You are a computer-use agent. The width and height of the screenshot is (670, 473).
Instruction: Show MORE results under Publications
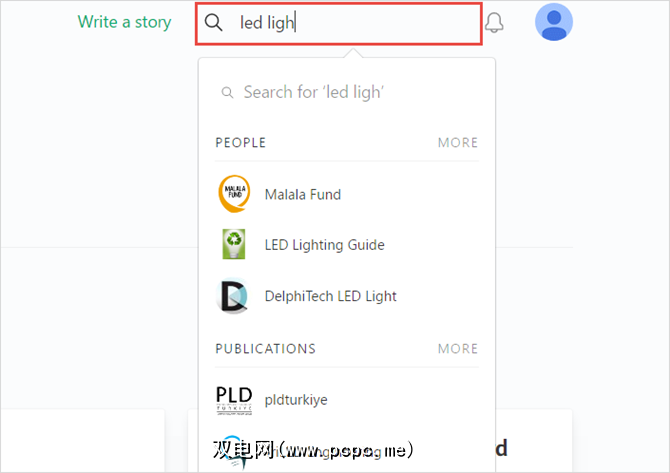tap(458, 349)
